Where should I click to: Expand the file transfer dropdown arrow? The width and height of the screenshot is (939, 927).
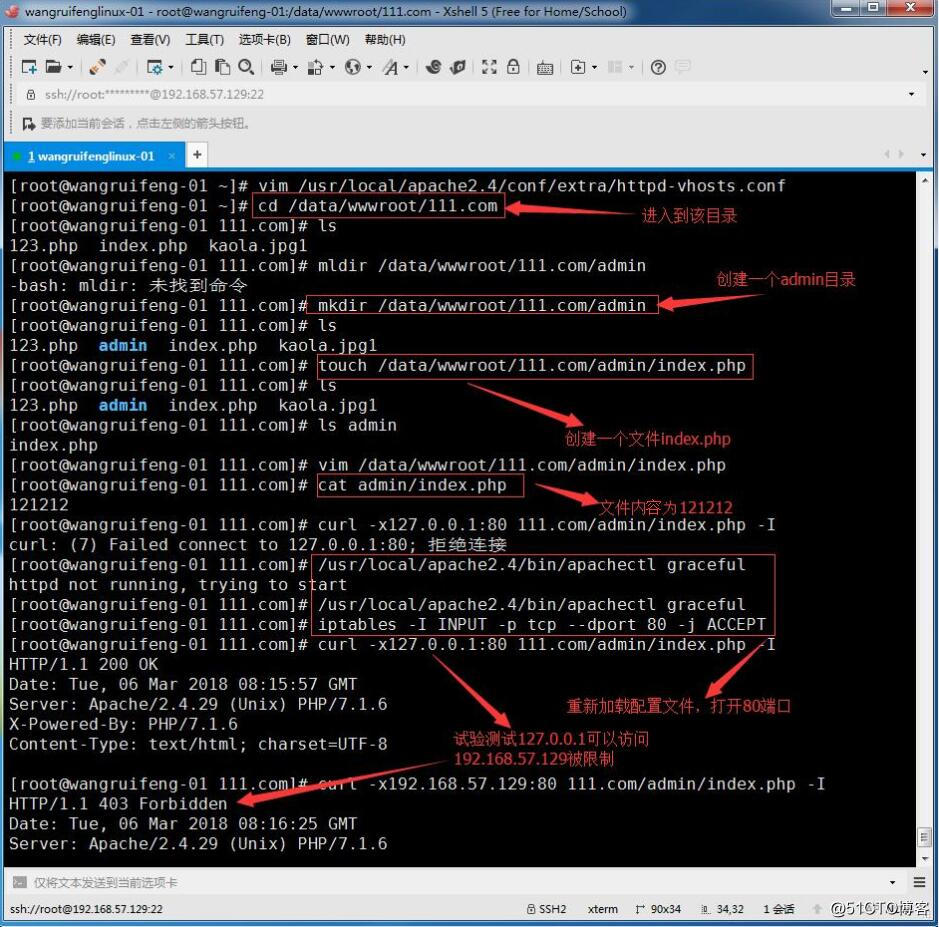(332, 67)
